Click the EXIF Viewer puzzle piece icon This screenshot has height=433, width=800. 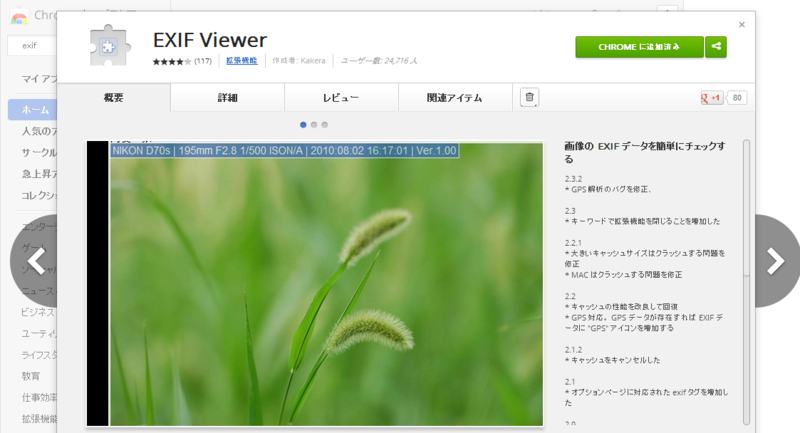click(110, 46)
